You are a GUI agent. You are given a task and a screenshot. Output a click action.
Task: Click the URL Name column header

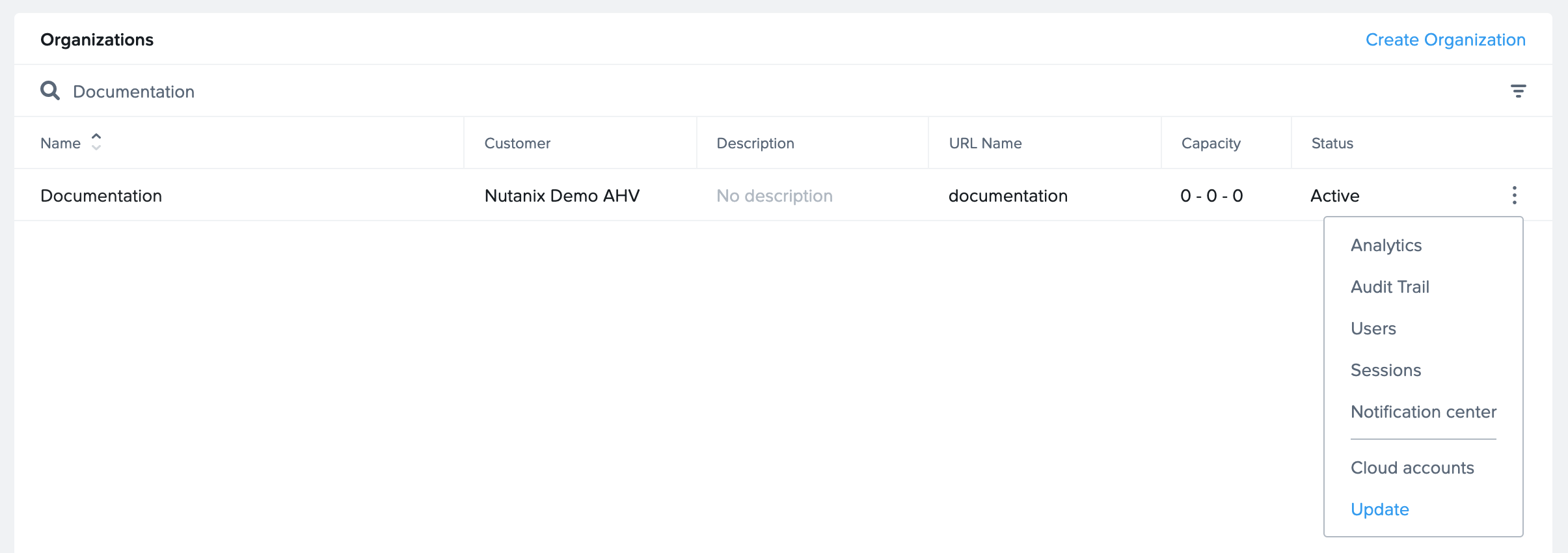985,143
